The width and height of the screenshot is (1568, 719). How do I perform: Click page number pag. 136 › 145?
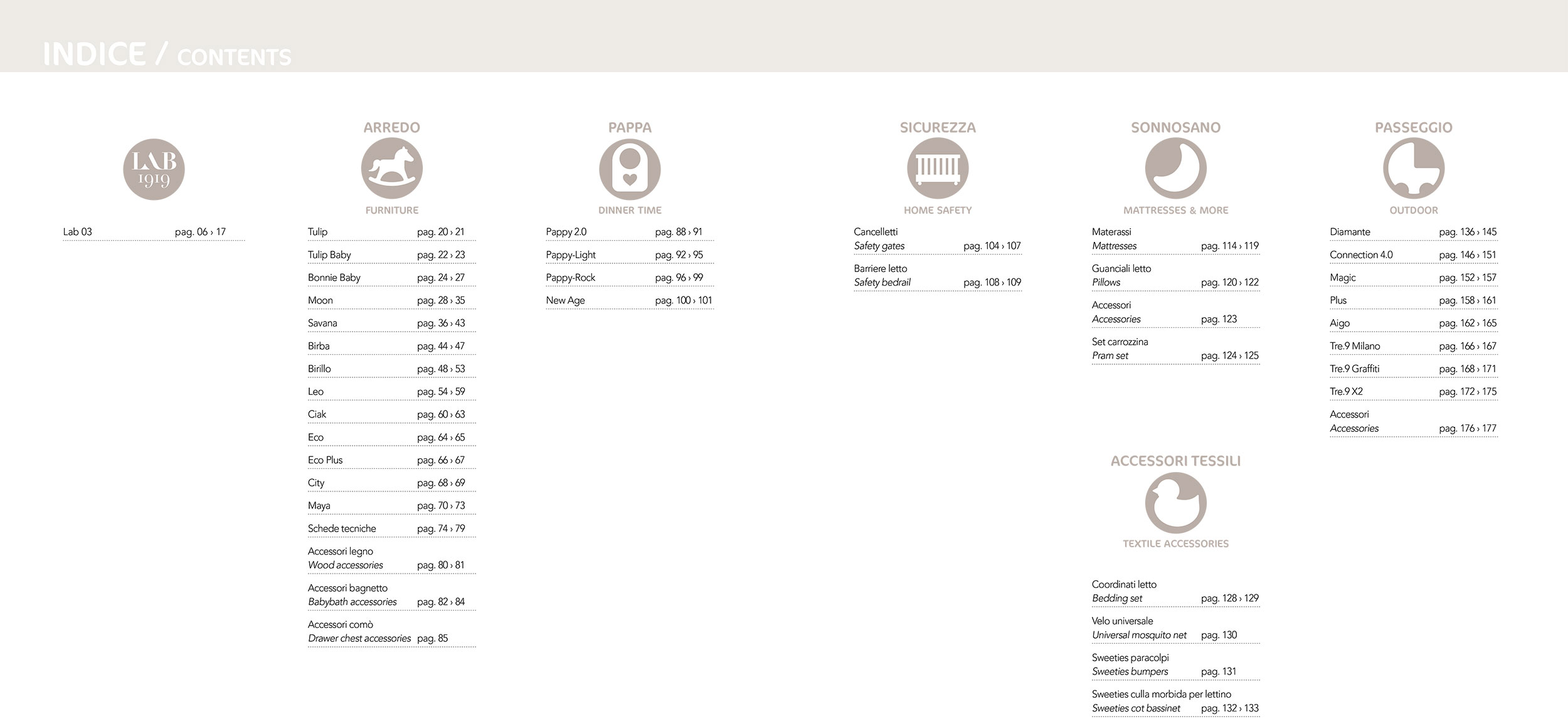click(1468, 232)
